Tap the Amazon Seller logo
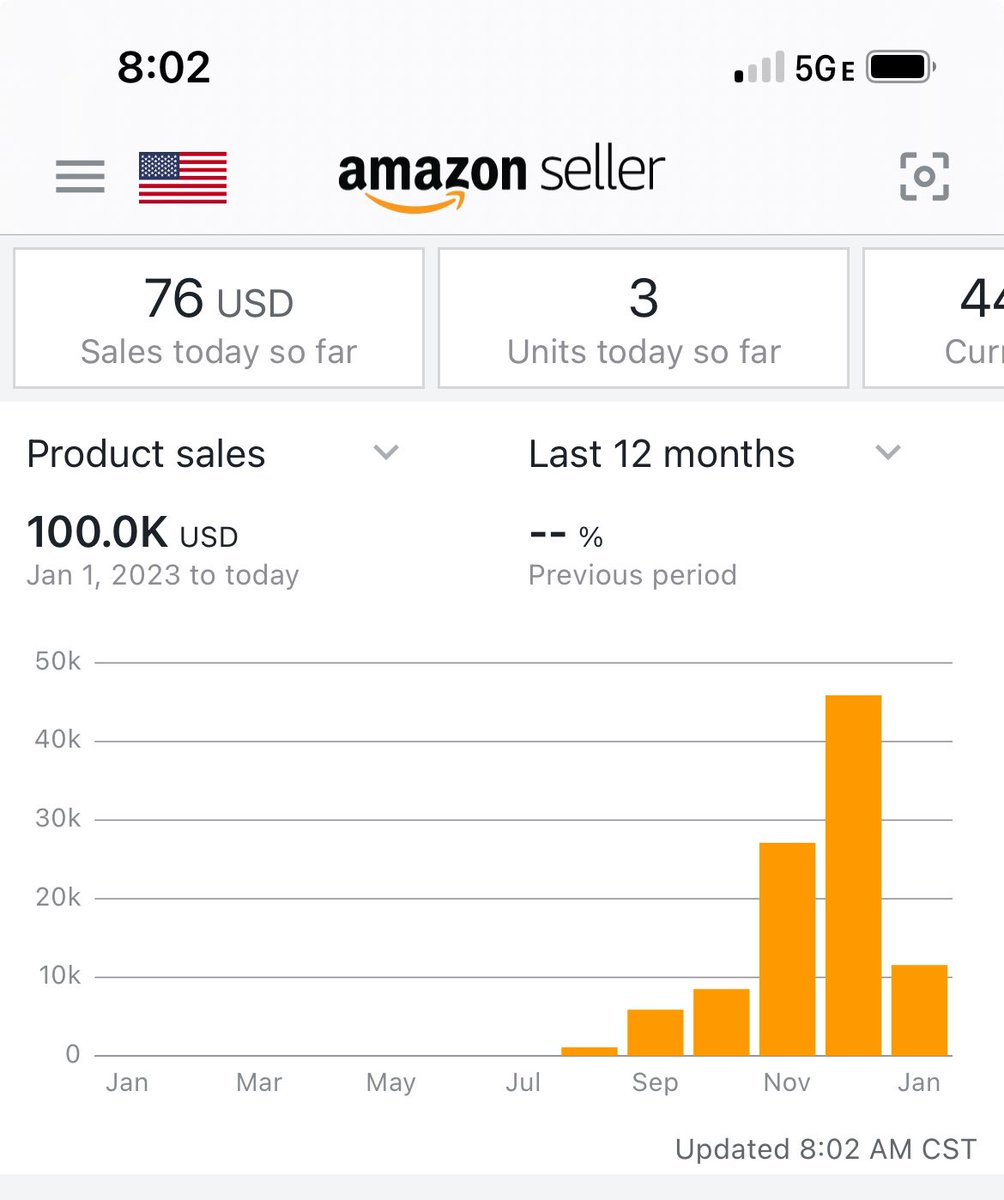Screen dimensions: 1004x1200 pyautogui.click(x=501, y=180)
